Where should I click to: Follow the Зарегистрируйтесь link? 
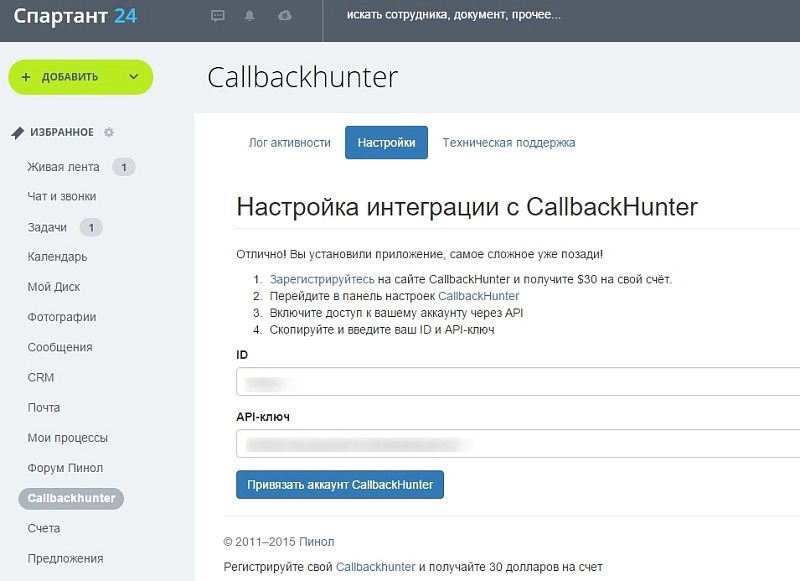point(321,279)
